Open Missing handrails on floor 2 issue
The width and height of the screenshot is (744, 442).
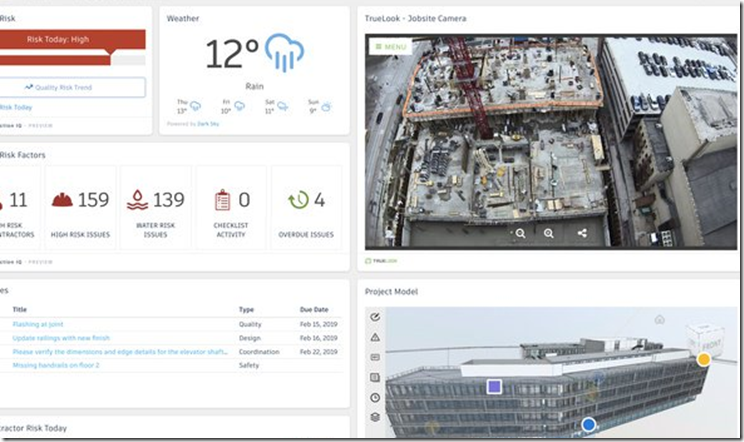coord(56,365)
